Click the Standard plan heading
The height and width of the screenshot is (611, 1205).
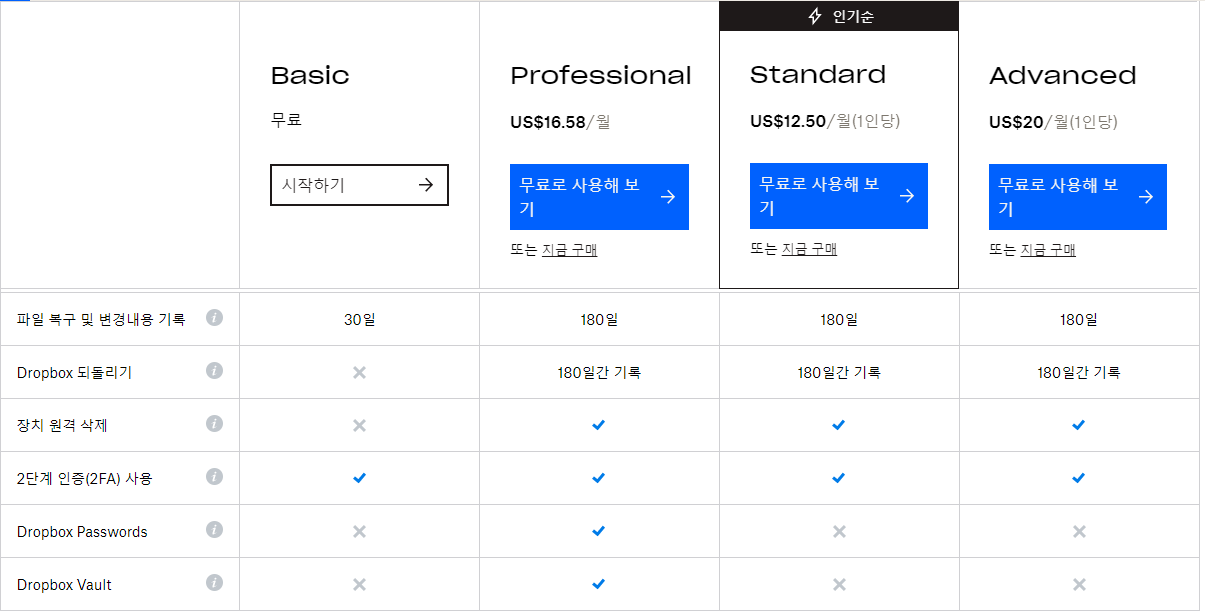(818, 75)
